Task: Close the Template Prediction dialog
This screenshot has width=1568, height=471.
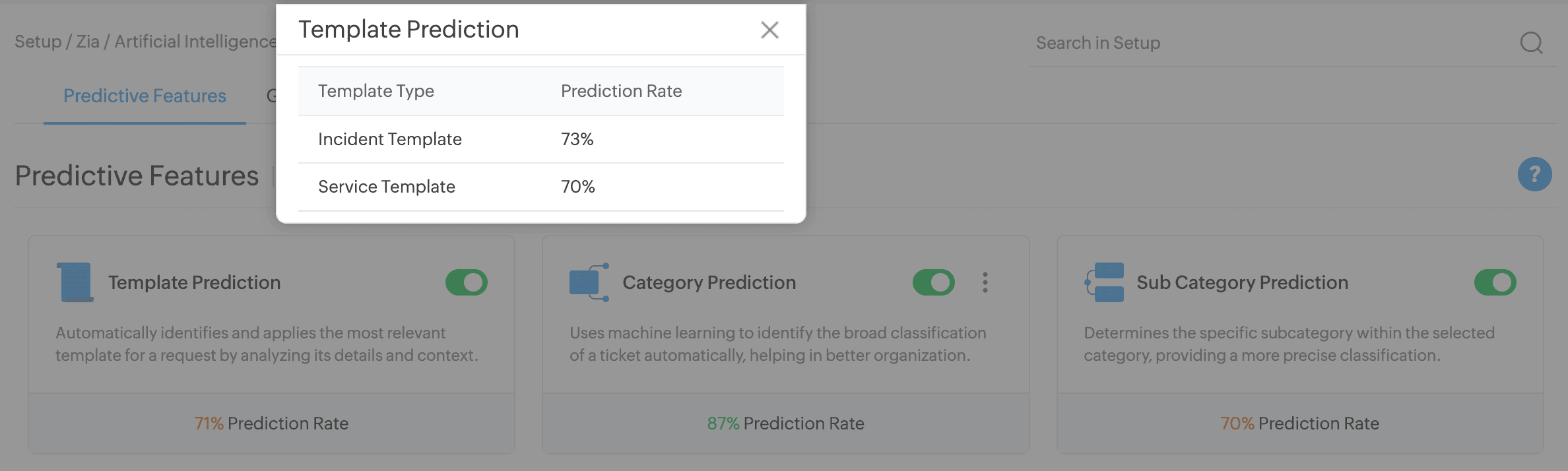Action: coord(769,30)
